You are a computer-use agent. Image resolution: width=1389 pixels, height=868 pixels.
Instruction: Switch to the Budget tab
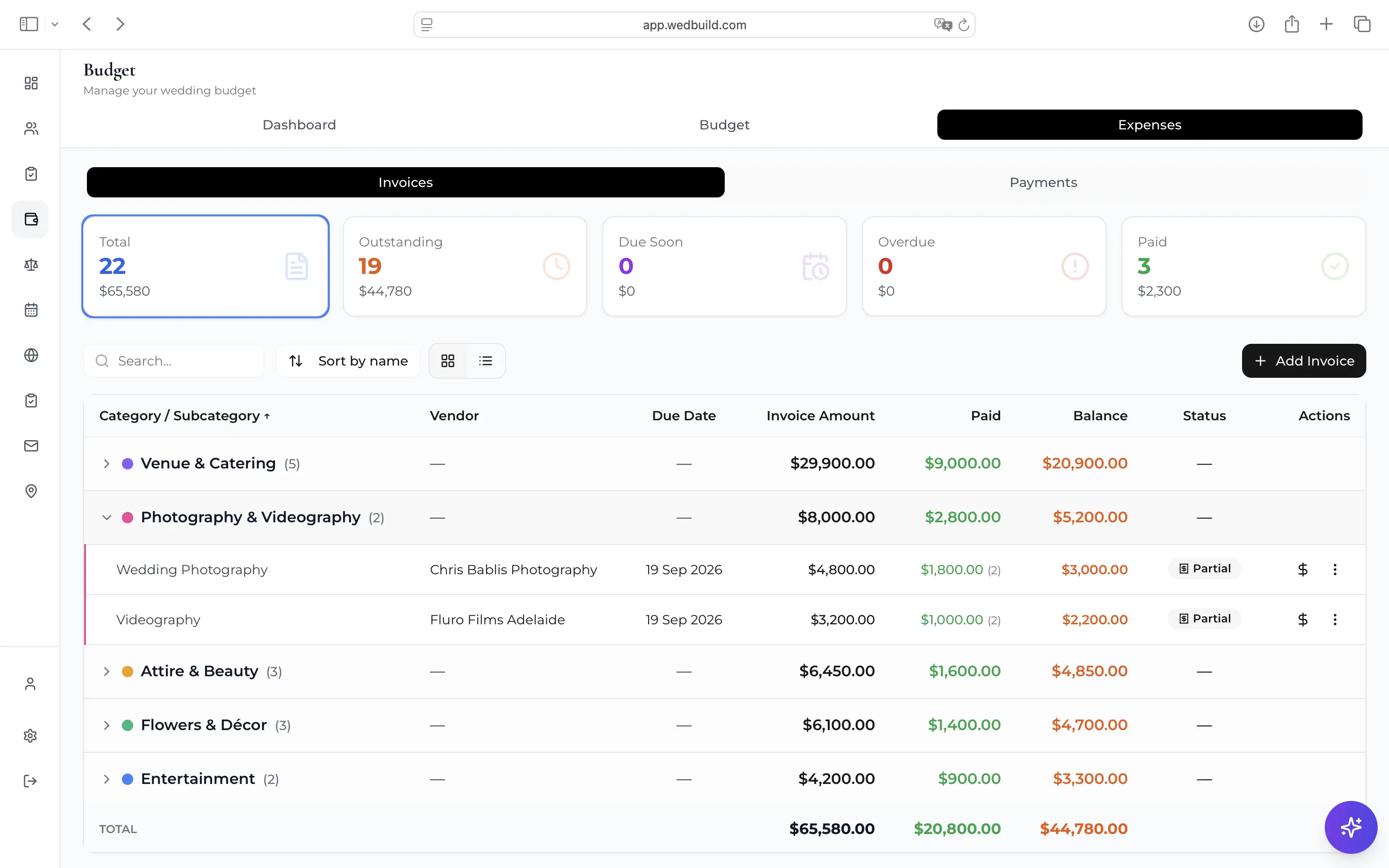coord(724,125)
